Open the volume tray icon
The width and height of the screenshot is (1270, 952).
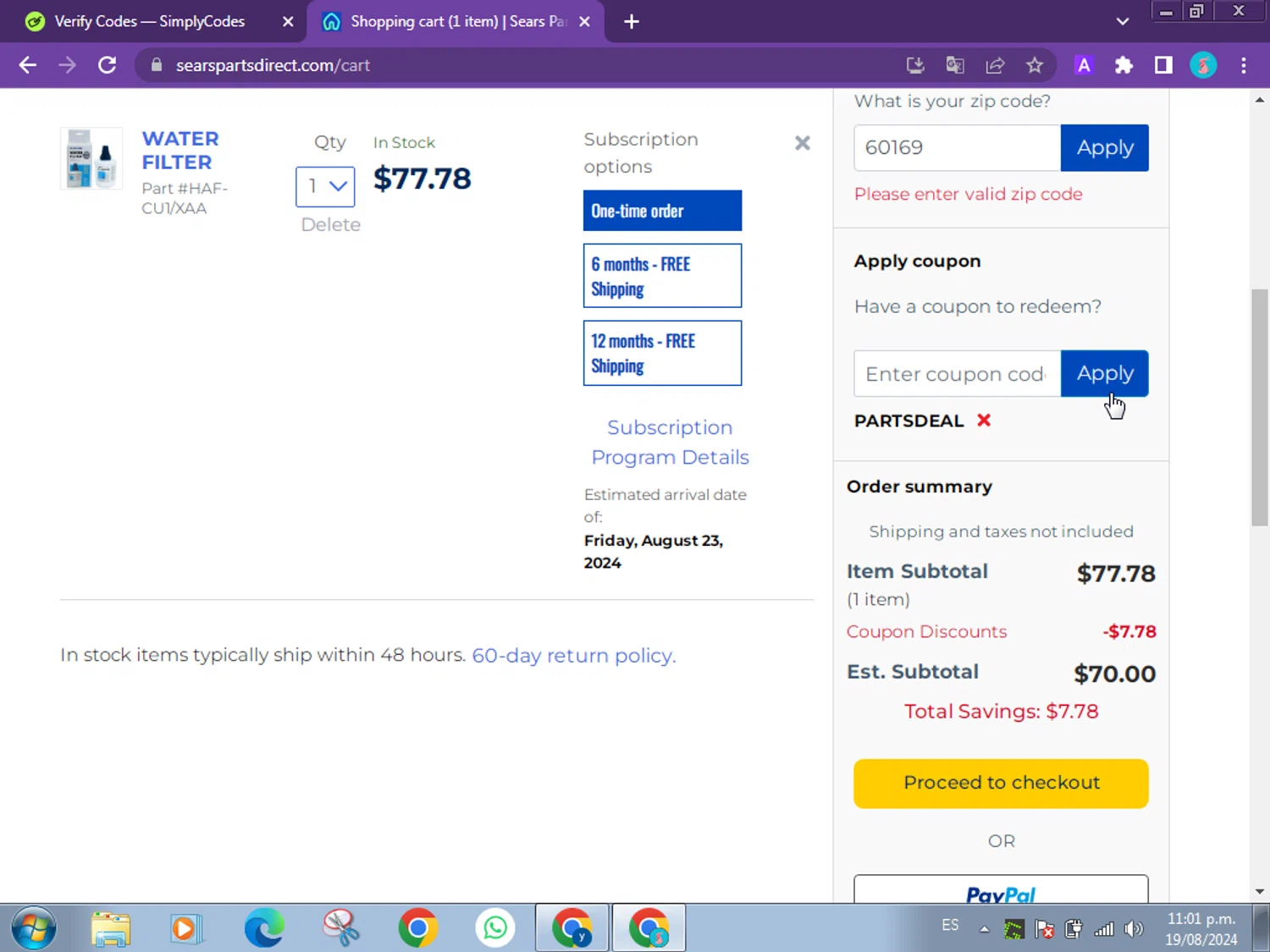(1133, 929)
